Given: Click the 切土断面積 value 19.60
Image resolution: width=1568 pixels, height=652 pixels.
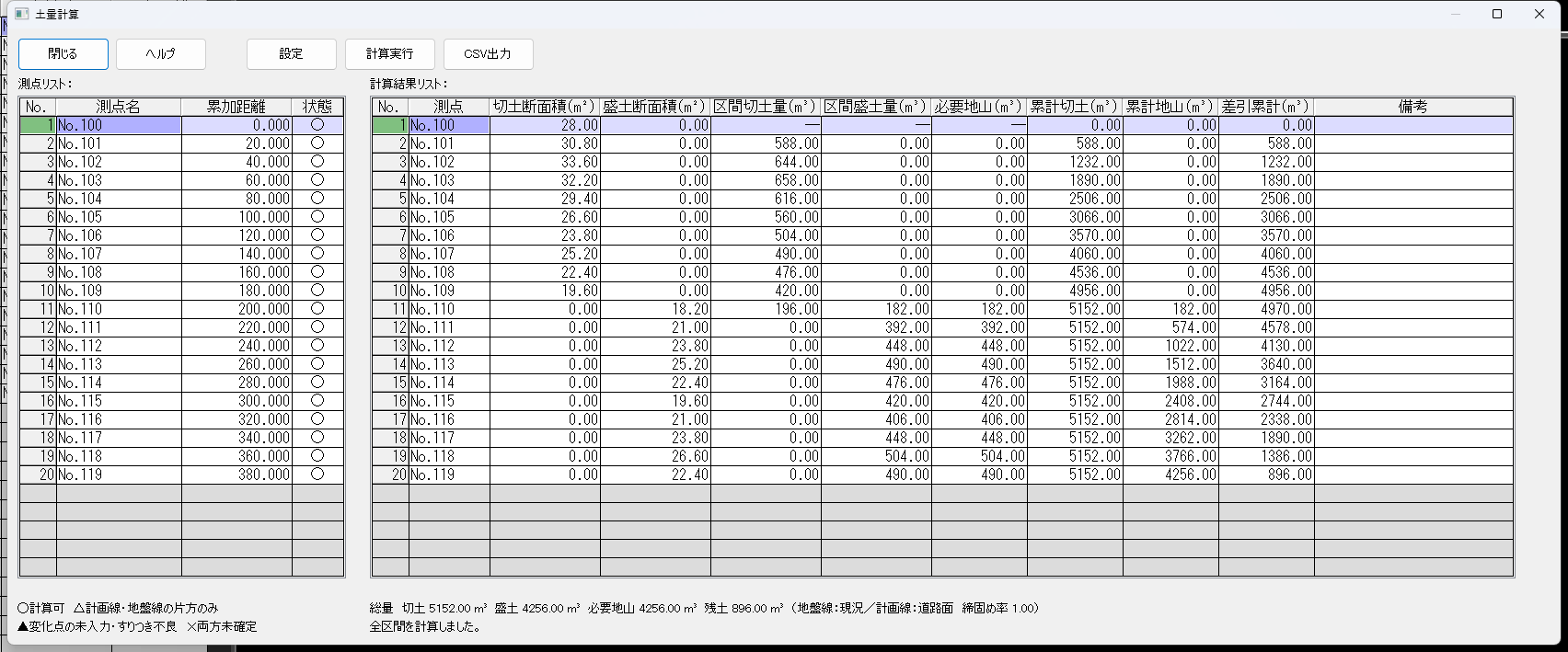Looking at the screenshot, I should coord(545,291).
